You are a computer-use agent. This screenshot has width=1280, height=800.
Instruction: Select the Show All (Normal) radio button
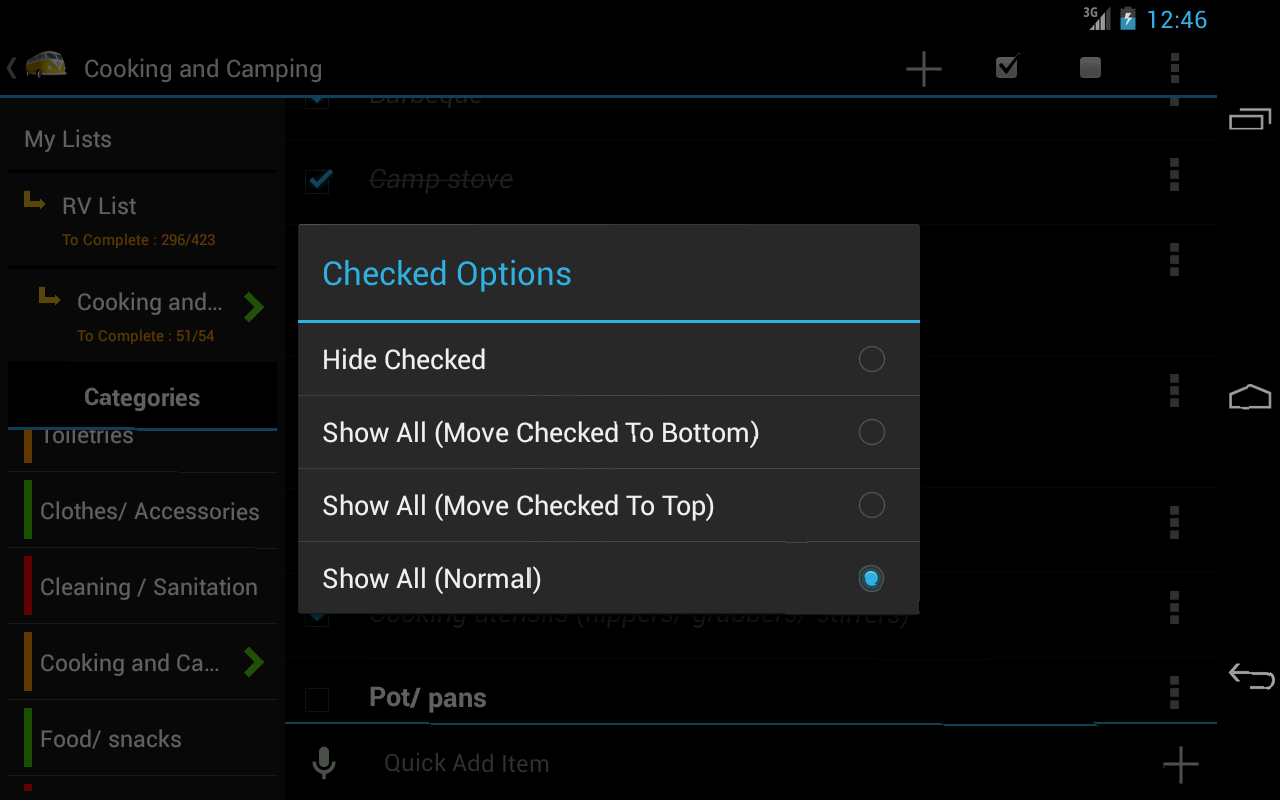pyautogui.click(x=871, y=578)
